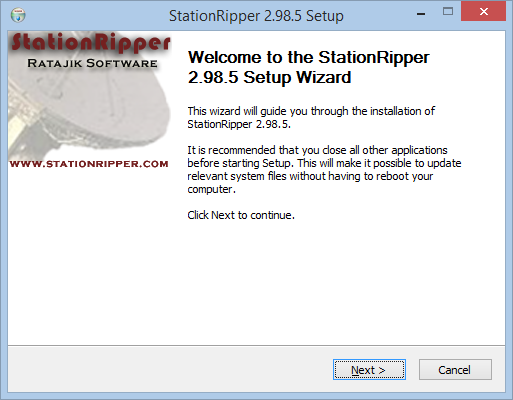
Task: Click Next to continue the setup
Action: click(369, 369)
